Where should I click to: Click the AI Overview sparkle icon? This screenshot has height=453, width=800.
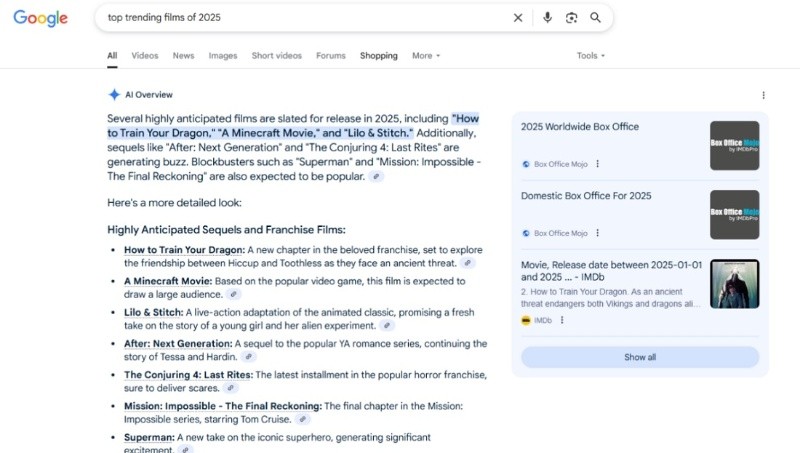[x=114, y=94]
